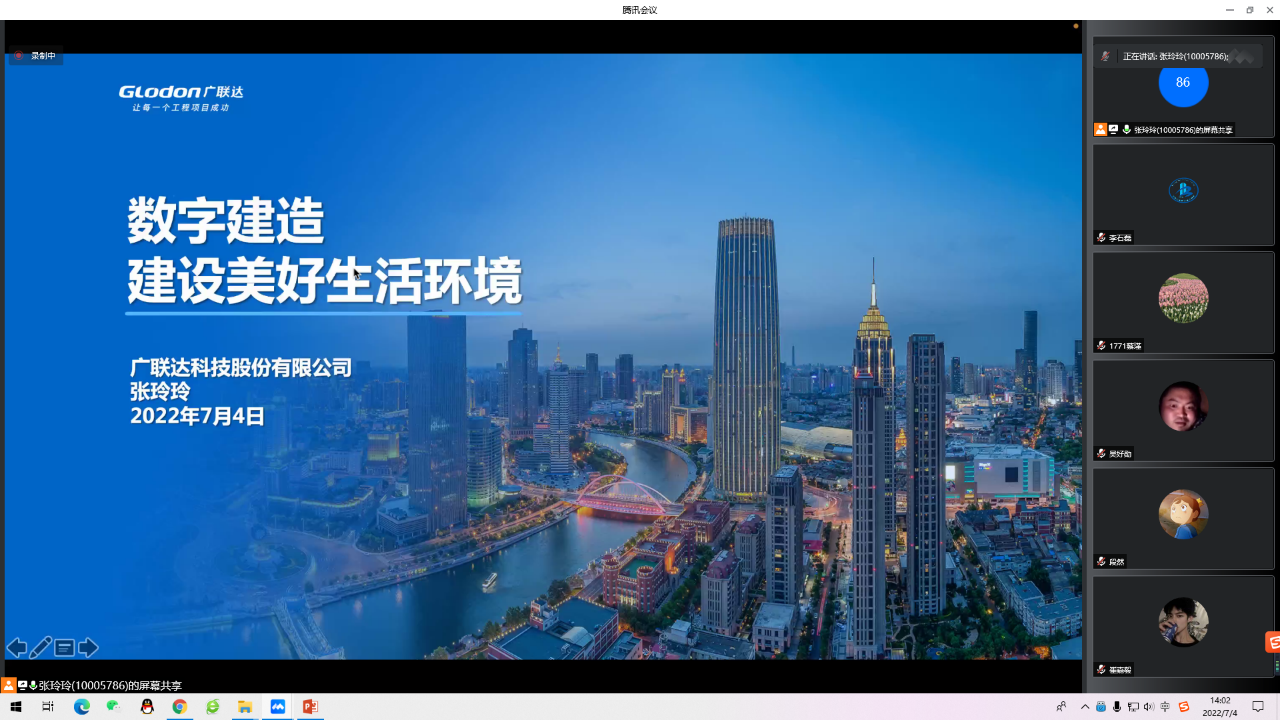Screen dimensions: 1280x720
Task: Click the orange host icon below the slide
Action: point(8,685)
